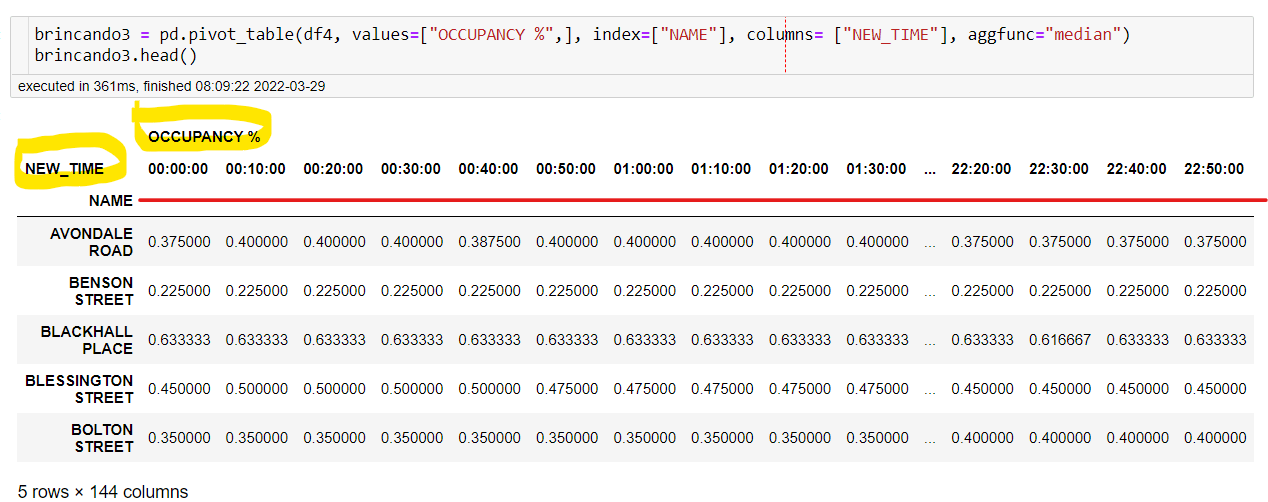The width and height of the screenshot is (1268, 502).
Task: Select the 22:50:00 column header
Action: (1214, 169)
